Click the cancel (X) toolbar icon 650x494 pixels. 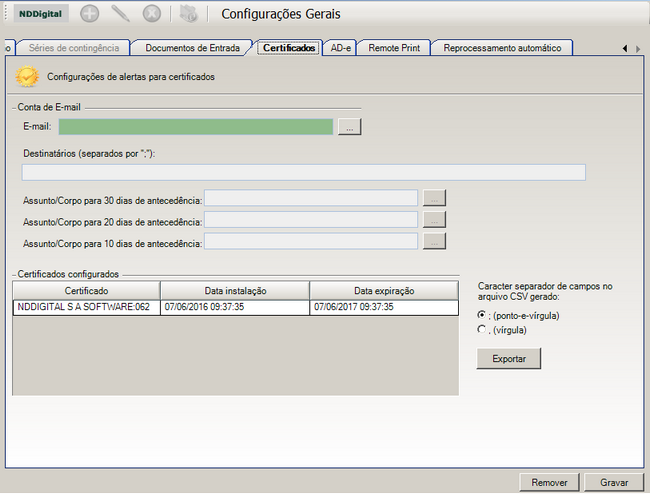click(152, 14)
